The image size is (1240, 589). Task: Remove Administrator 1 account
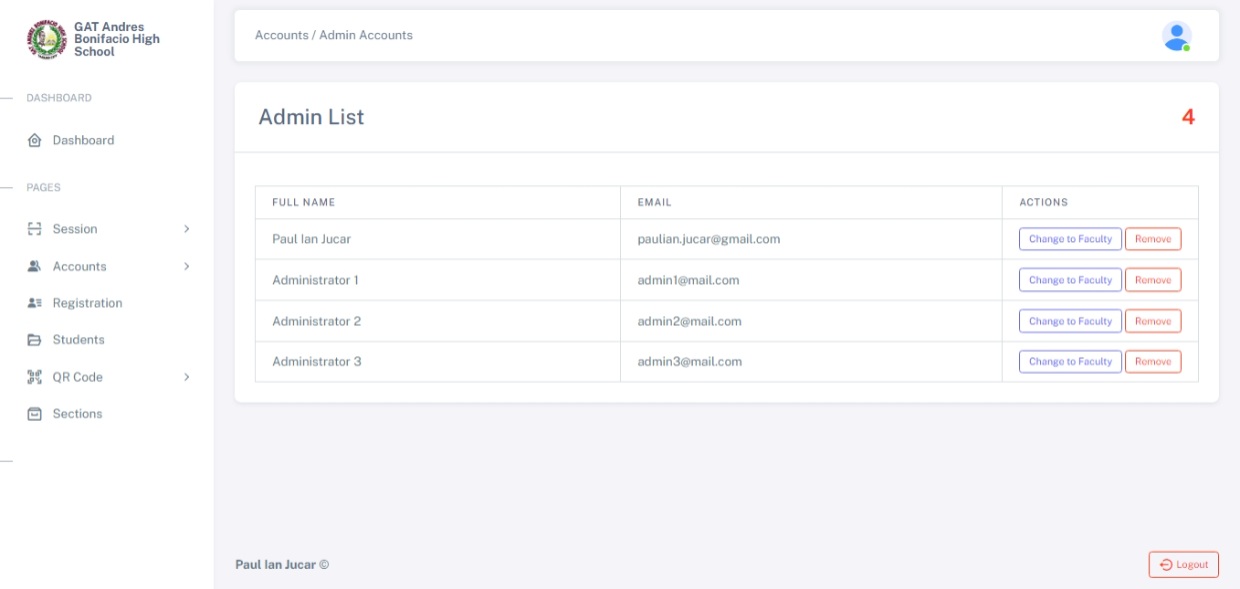click(x=1153, y=280)
